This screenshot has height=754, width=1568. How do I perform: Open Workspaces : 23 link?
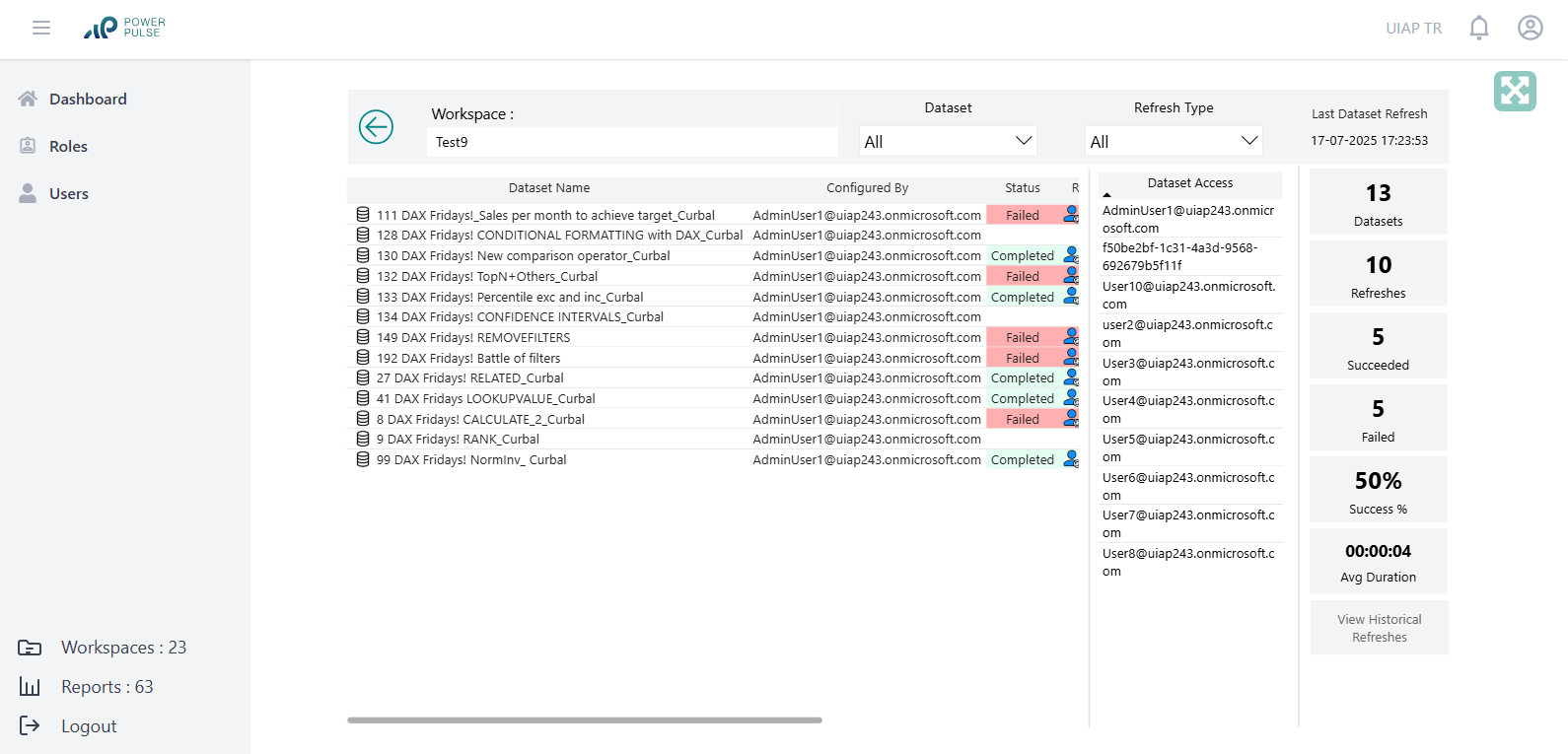[123, 648]
